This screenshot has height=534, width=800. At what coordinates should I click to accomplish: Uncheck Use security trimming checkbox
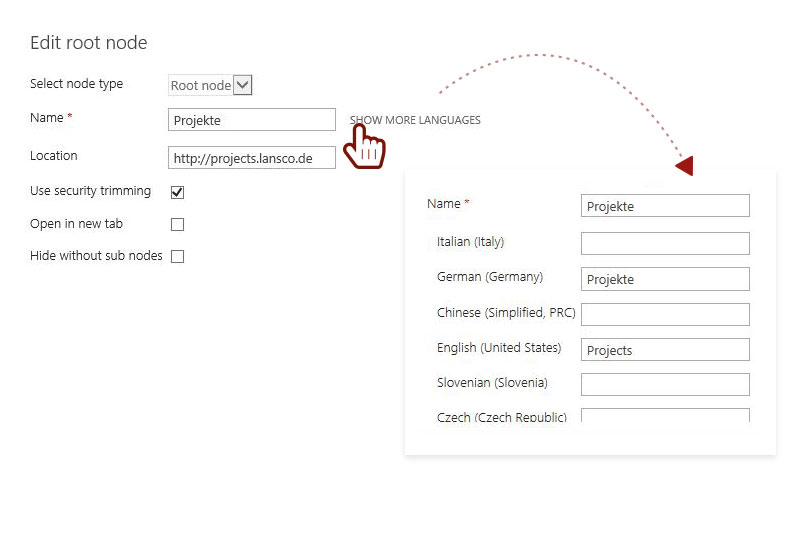pos(178,192)
